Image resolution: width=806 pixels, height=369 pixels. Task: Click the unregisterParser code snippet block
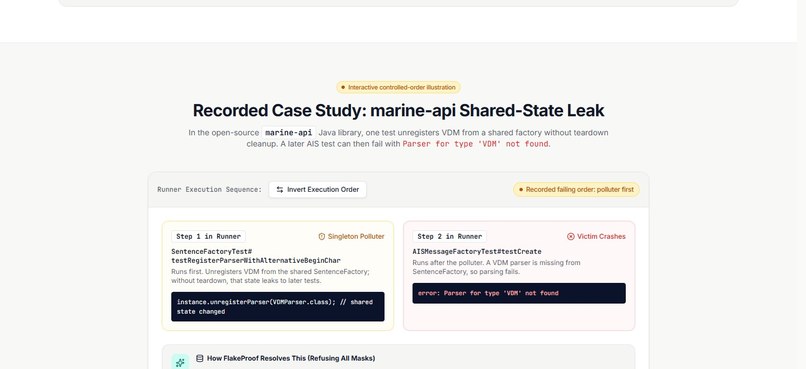[x=278, y=306]
